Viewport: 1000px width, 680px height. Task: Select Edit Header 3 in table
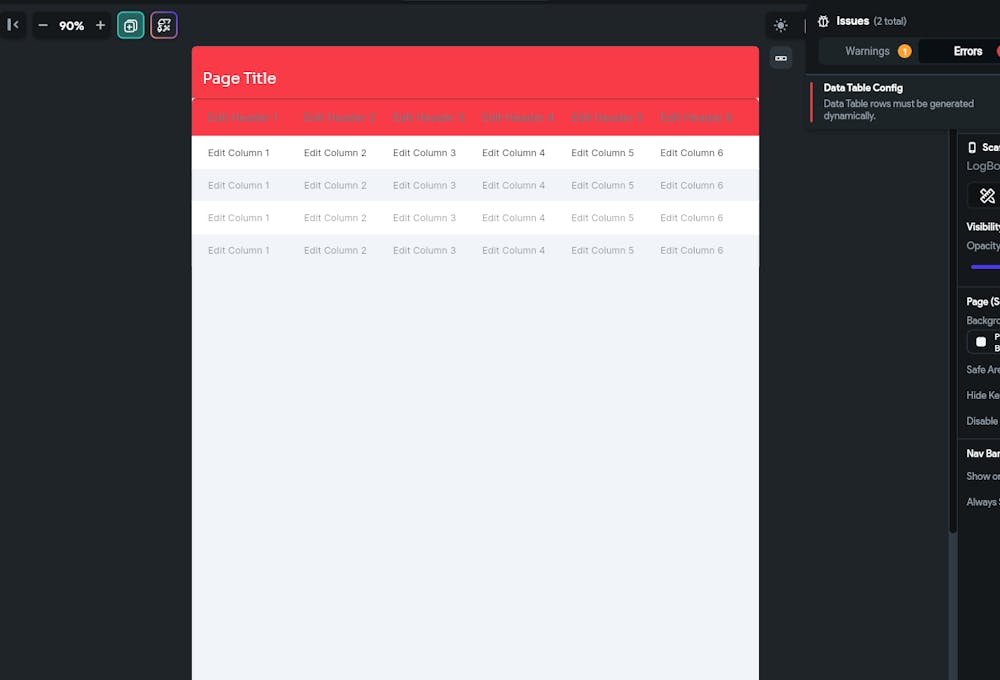click(x=429, y=118)
